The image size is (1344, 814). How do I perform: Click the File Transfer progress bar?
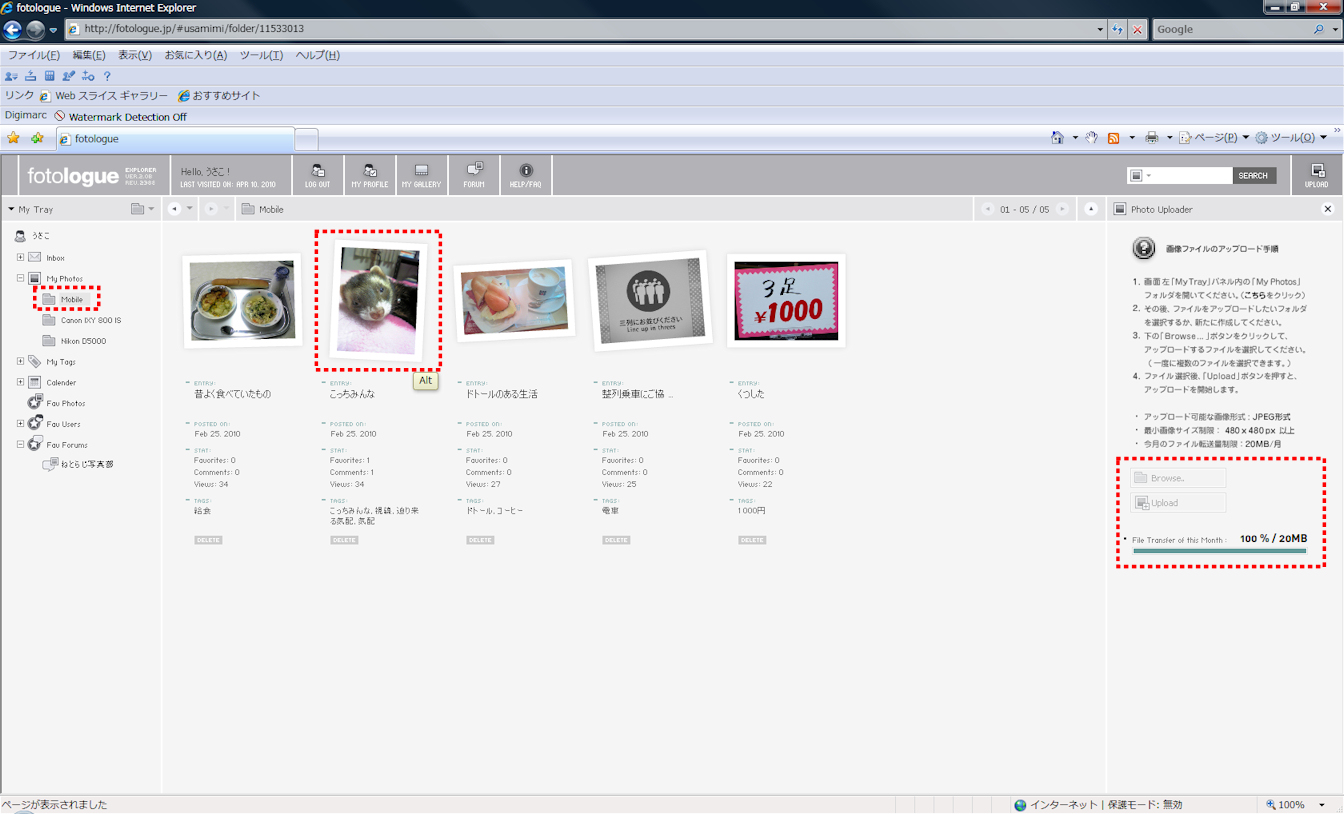(x=1219, y=551)
